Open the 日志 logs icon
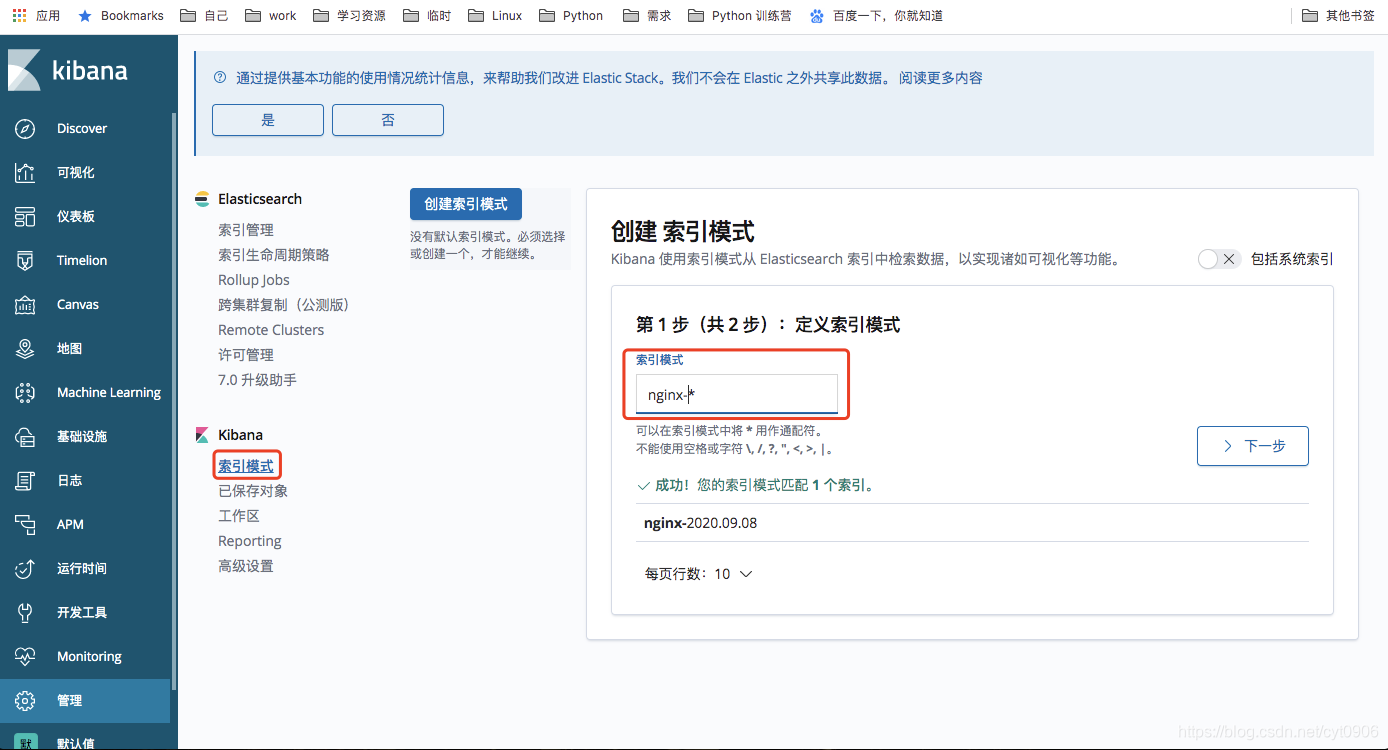Screen dimensions: 1388x750 click(26, 480)
